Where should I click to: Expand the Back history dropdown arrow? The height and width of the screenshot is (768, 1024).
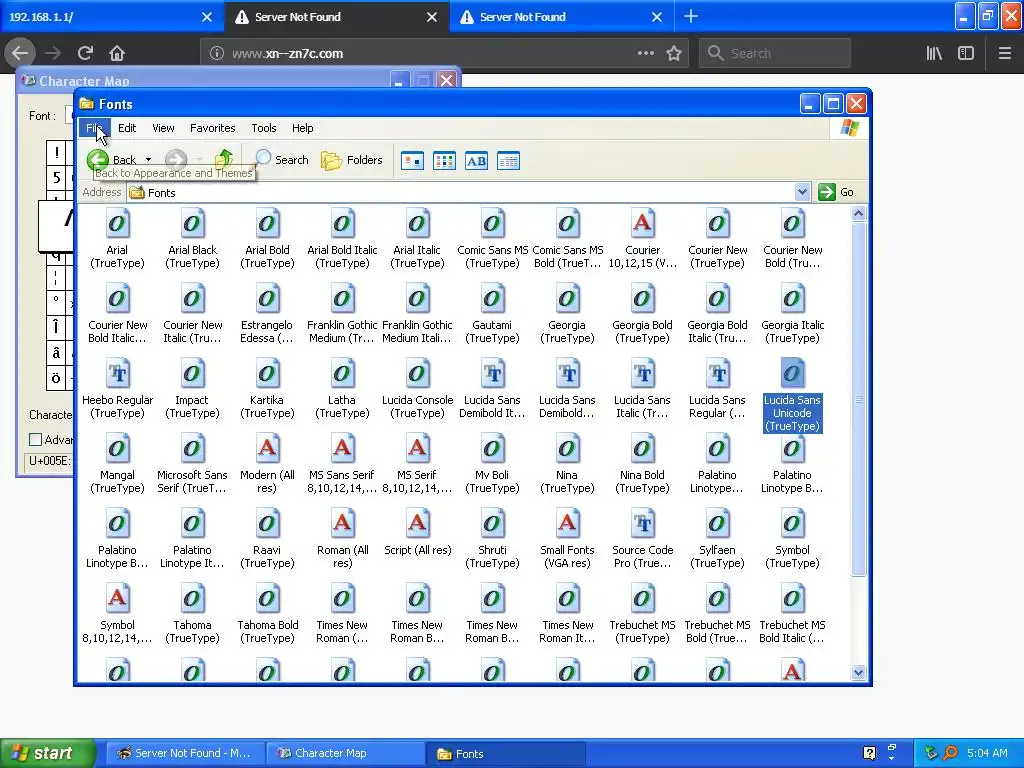coord(148,159)
